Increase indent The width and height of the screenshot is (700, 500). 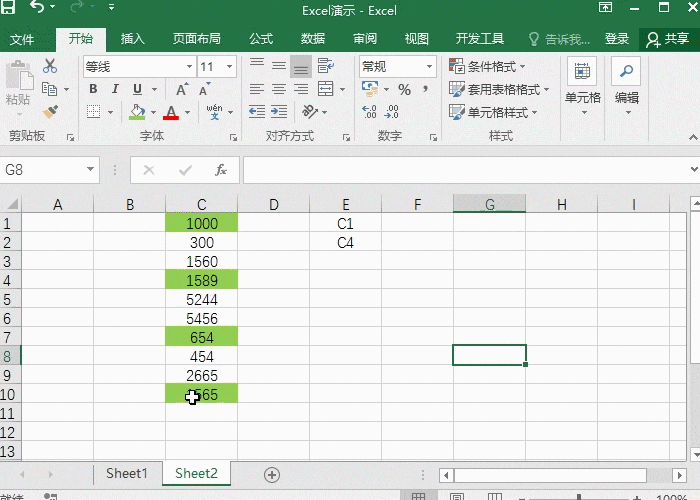tap(279, 112)
